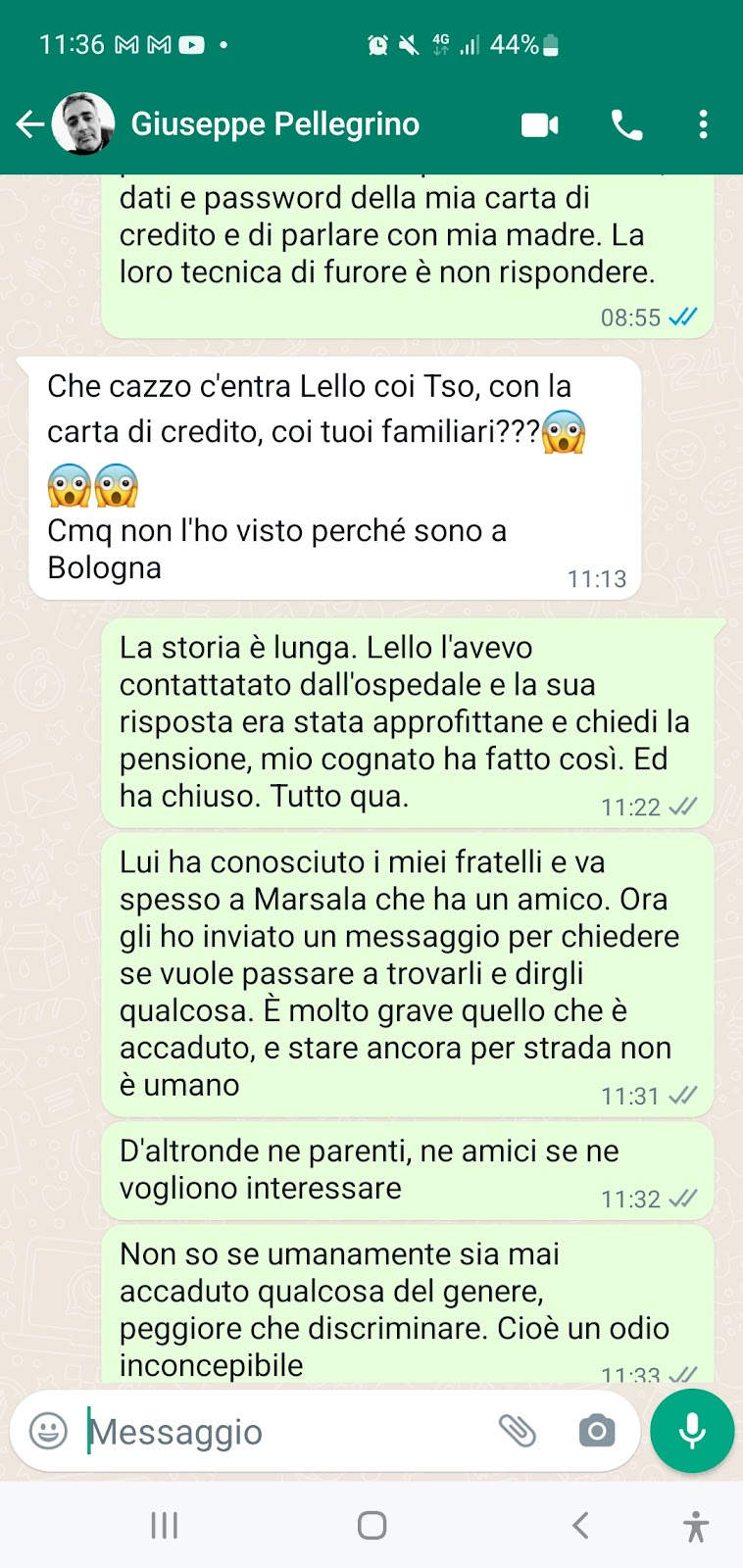Open the camera from the message bar
The width and height of the screenshot is (743, 1568).
(x=597, y=1432)
